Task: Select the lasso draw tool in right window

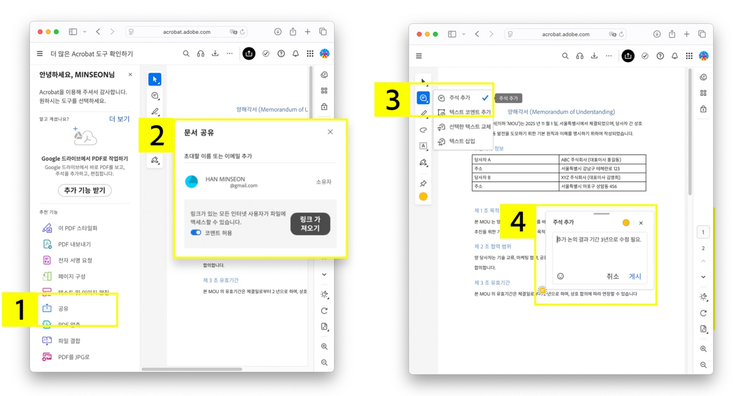Action: click(423, 130)
